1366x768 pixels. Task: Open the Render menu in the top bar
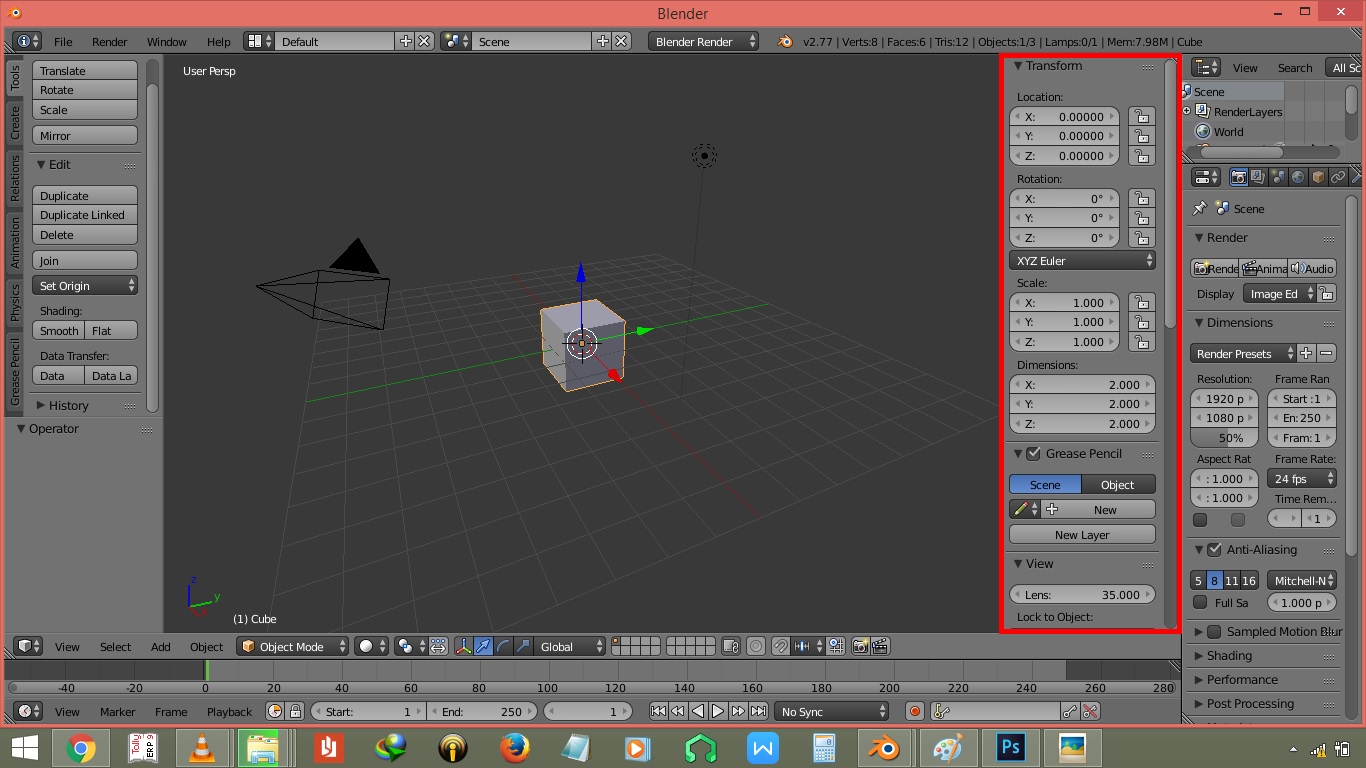click(110, 41)
